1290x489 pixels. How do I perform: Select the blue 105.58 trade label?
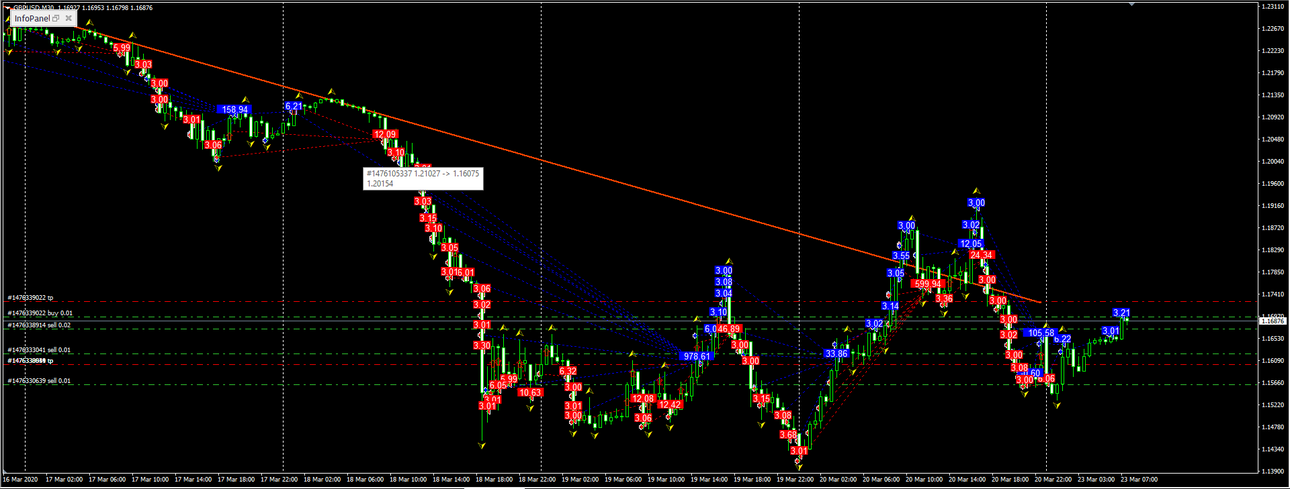pos(1042,332)
